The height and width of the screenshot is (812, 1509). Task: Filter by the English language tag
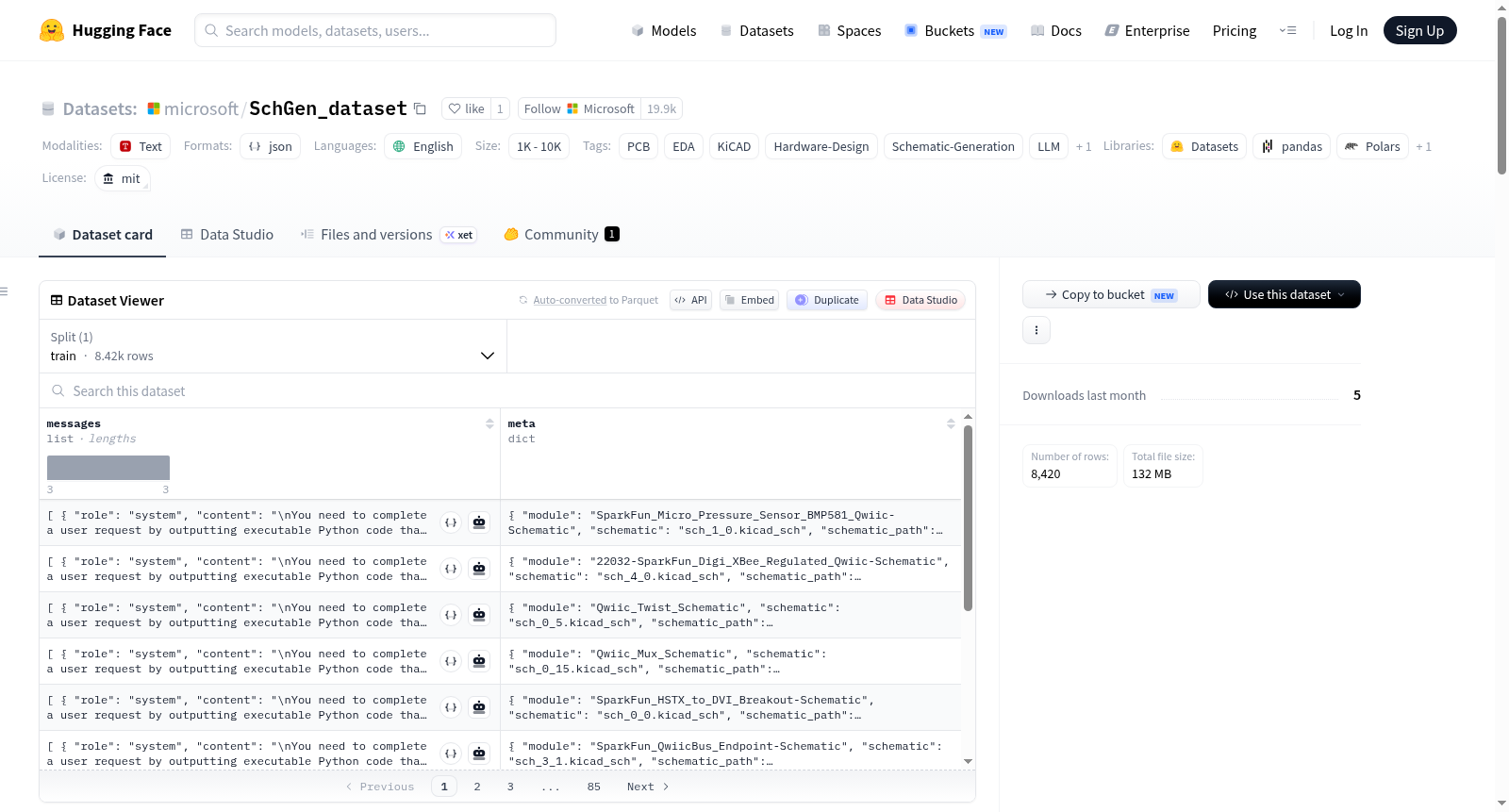point(423,146)
